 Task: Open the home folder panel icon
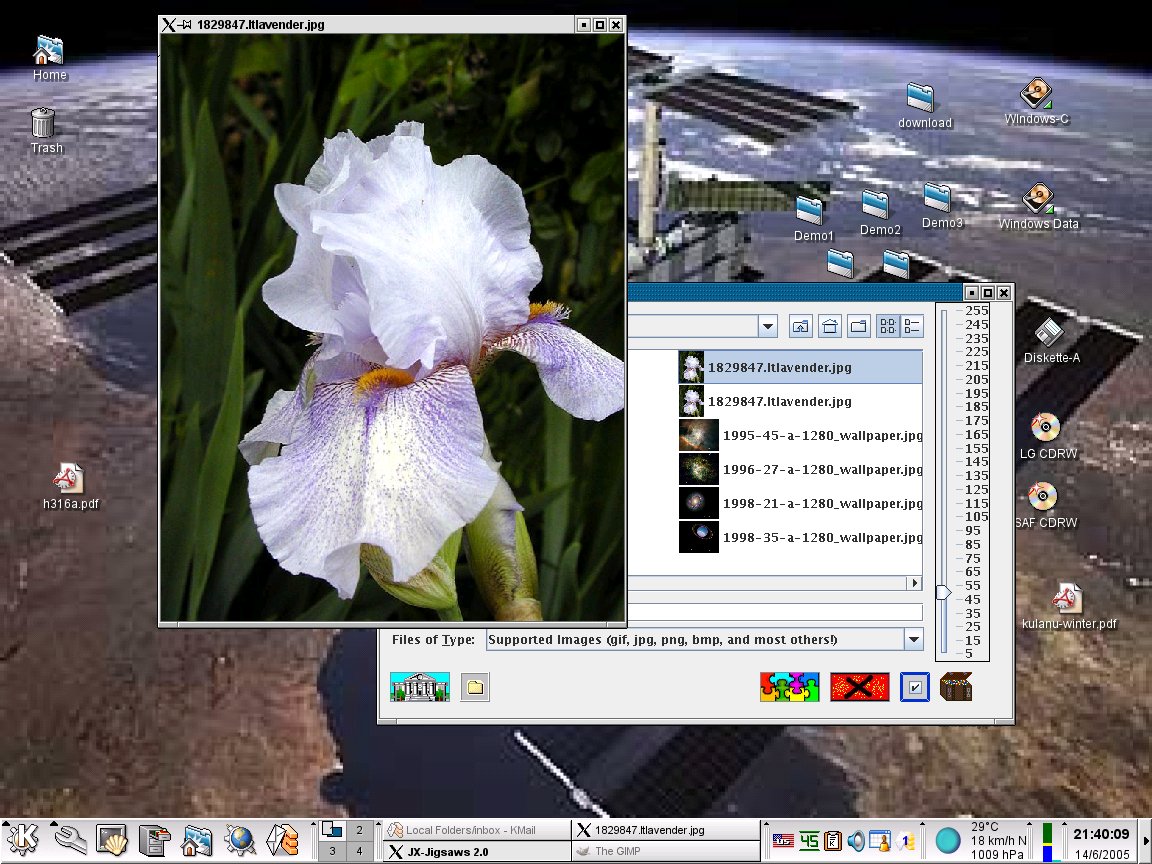pos(196,840)
